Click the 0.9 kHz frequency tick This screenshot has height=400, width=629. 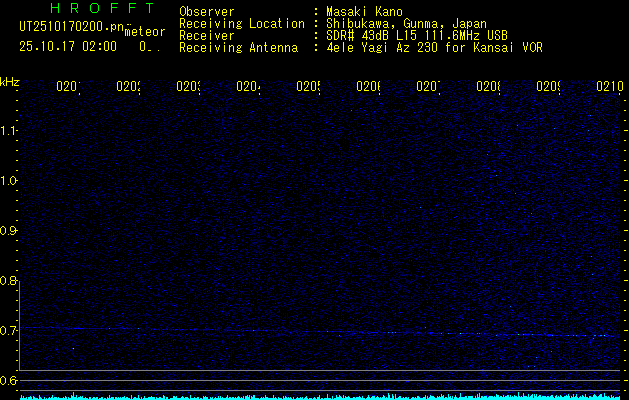pyautogui.click(x=9, y=230)
